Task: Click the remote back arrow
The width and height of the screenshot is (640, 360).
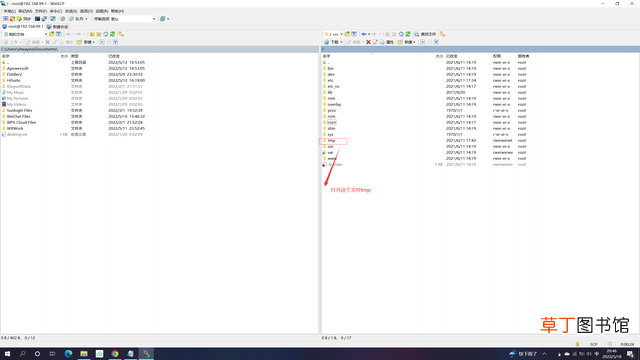Action: 364,34
